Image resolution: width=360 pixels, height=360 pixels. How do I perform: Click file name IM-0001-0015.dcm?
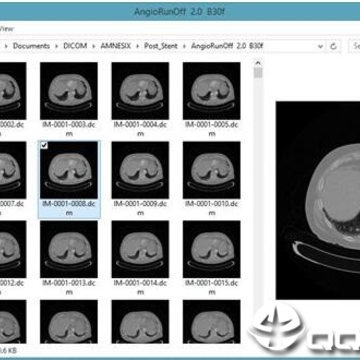[x=212, y=287]
